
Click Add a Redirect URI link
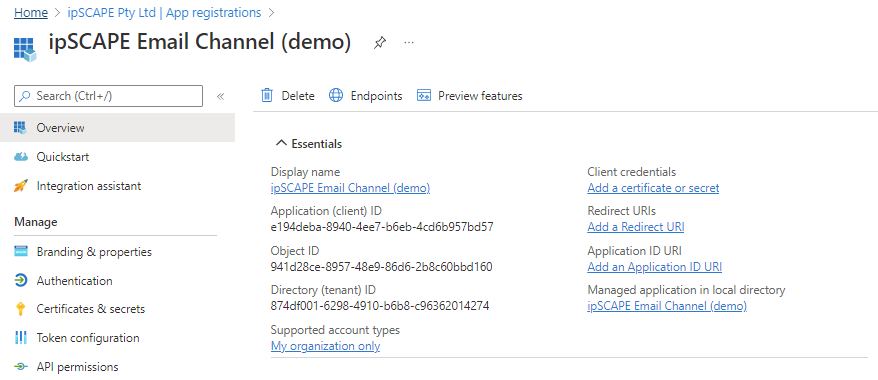pos(636,227)
